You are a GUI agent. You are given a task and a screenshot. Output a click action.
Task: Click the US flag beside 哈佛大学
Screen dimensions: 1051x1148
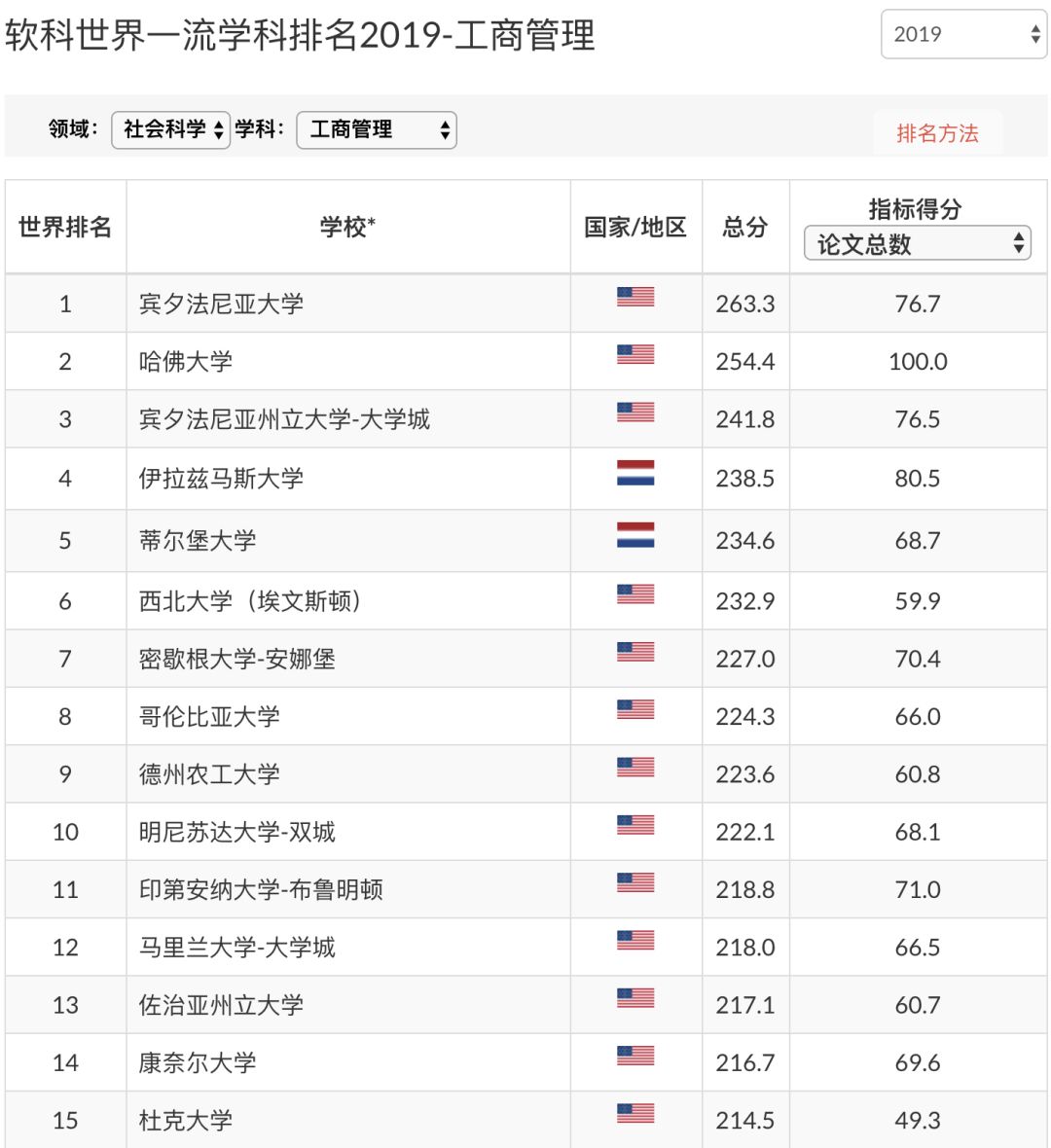[x=634, y=355]
